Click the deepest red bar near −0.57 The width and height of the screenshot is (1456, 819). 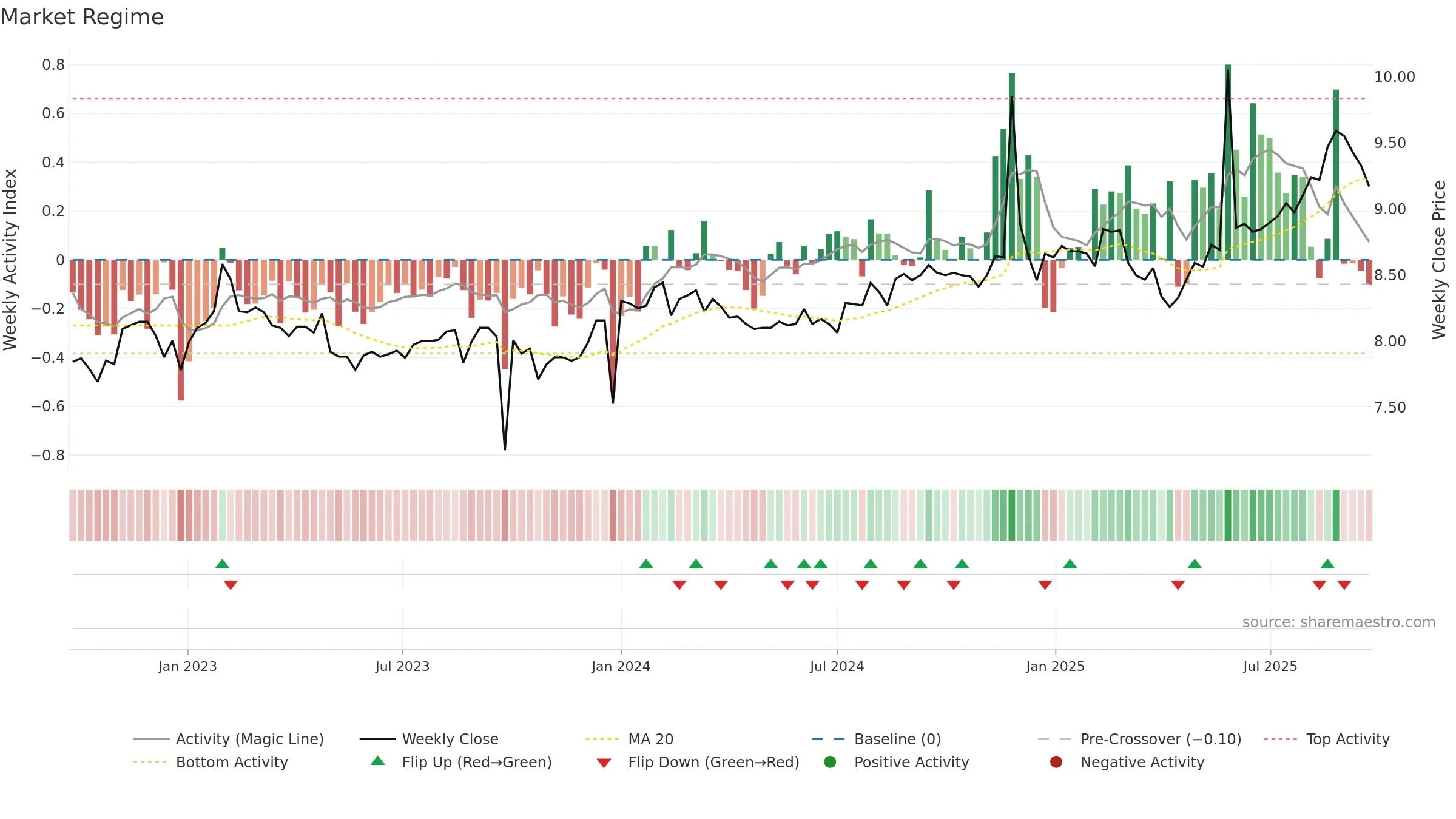point(181,330)
